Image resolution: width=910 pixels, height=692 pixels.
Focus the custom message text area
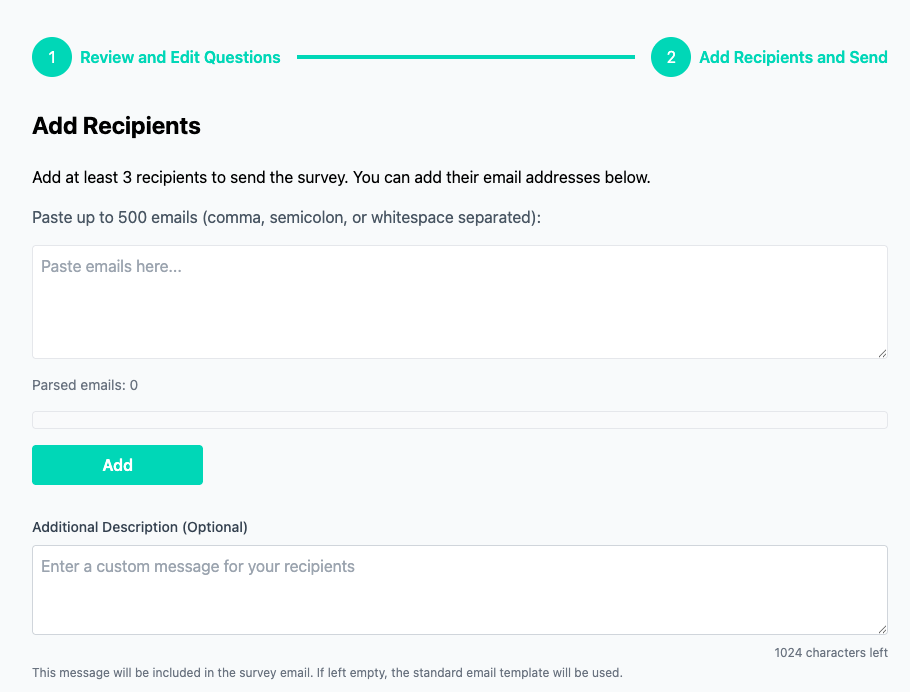[460, 600]
